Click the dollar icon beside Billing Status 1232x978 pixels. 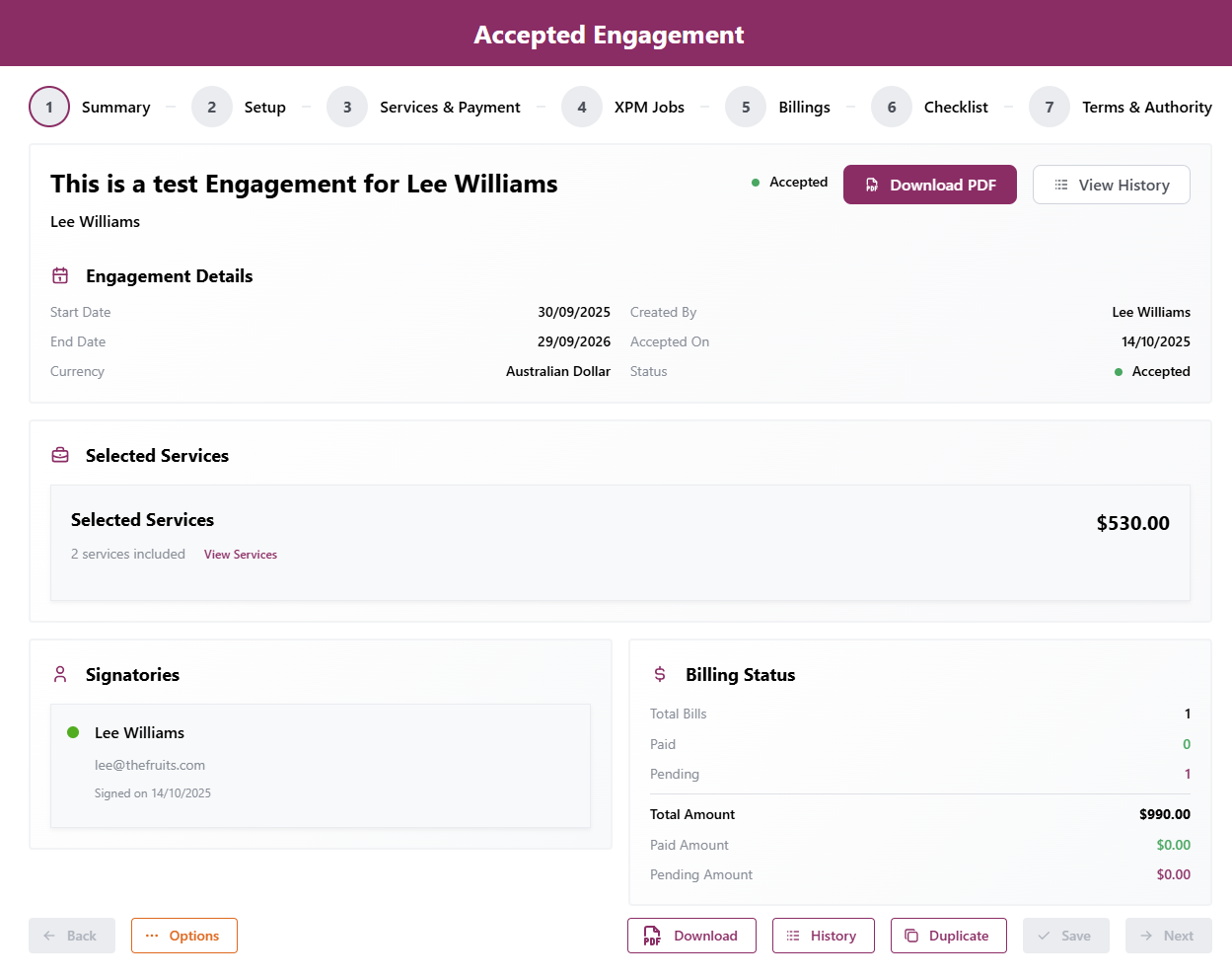coord(660,674)
